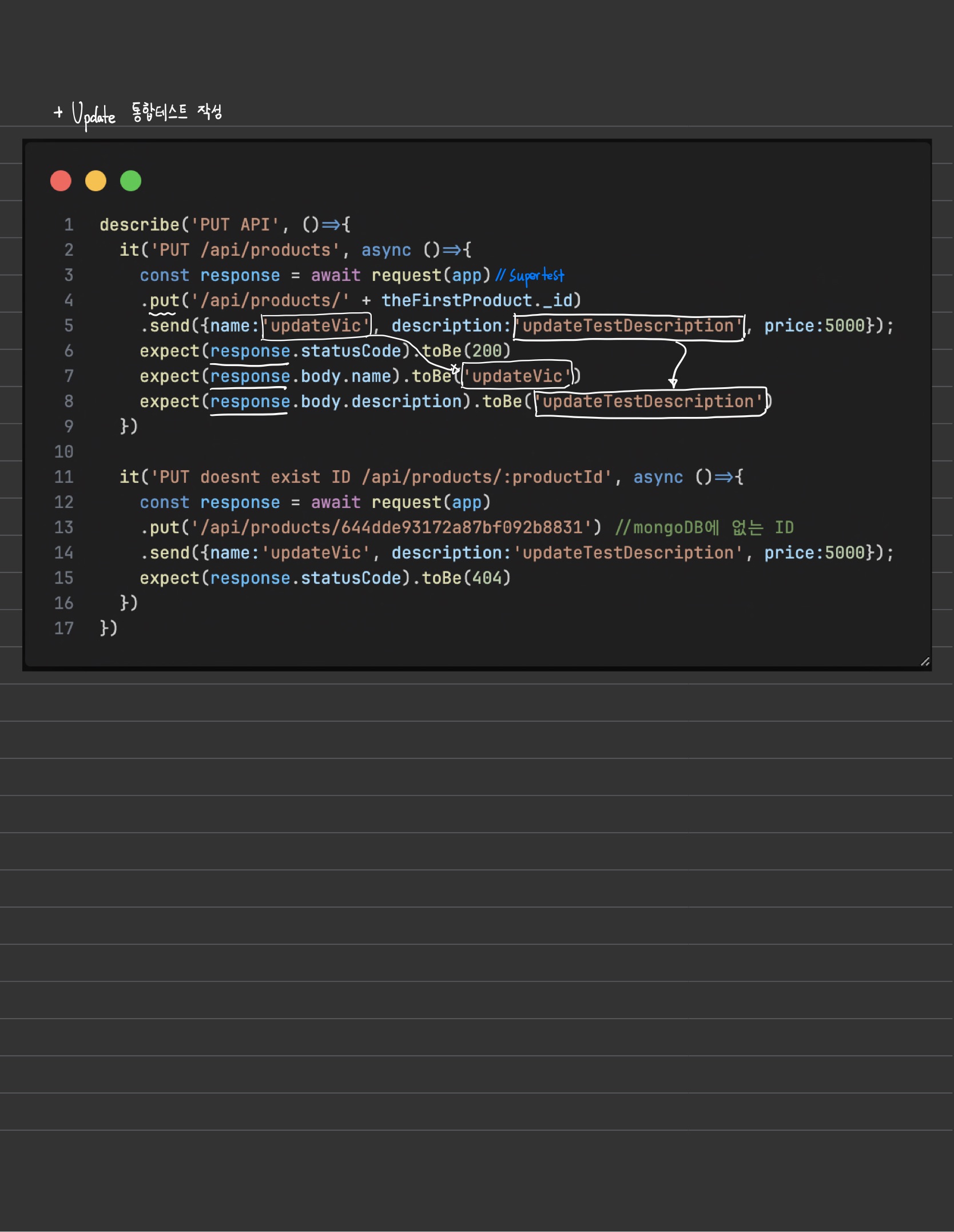The width and height of the screenshot is (954, 1232).
Task: Click the handwritten '// Supertest' comment
Action: pyautogui.click(x=530, y=276)
